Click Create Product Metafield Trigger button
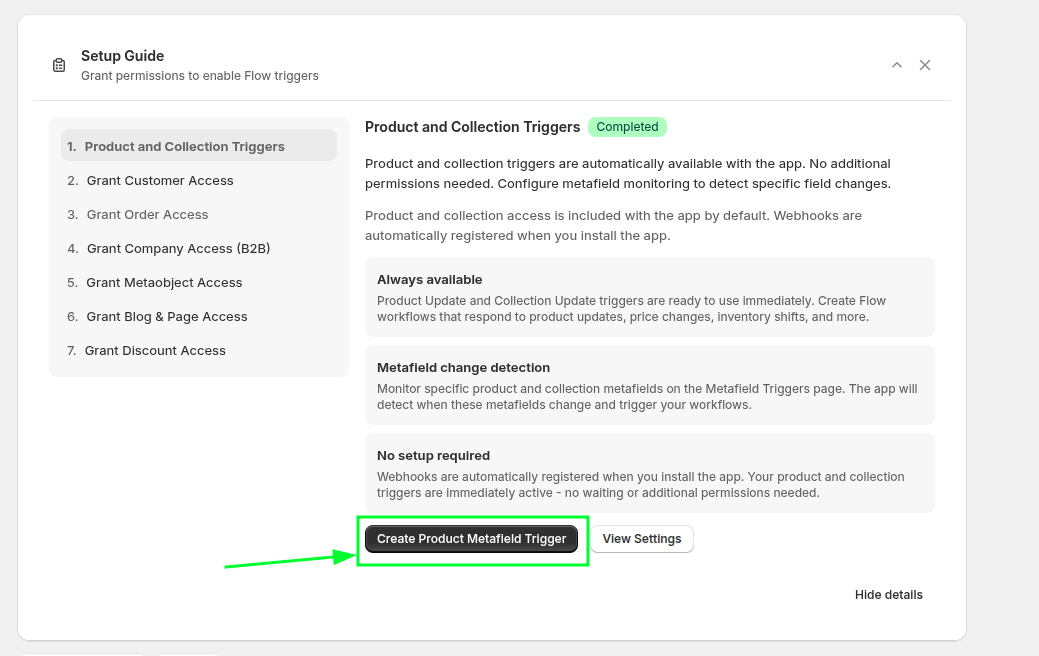The height and width of the screenshot is (656, 1039). click(x=471, y=539)
